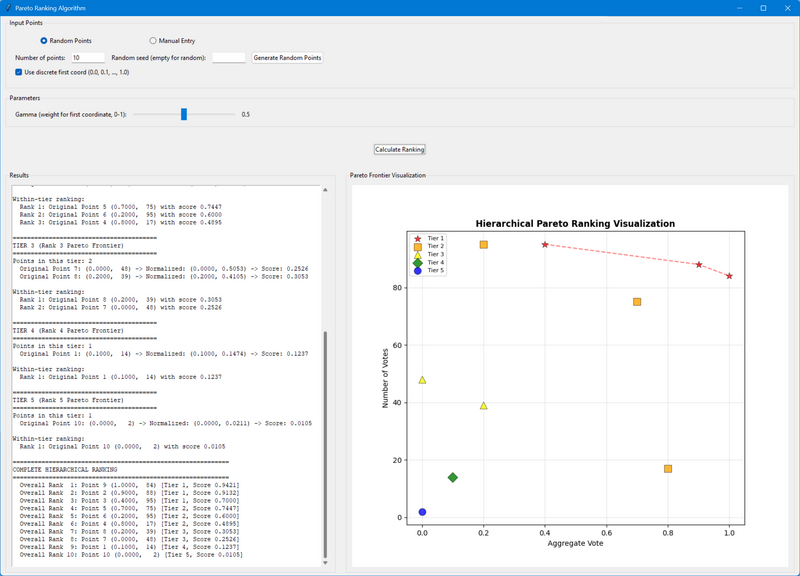The image size is (800, 576).
Task: Click the Tier 1 star in the legend
Action: 418,239
